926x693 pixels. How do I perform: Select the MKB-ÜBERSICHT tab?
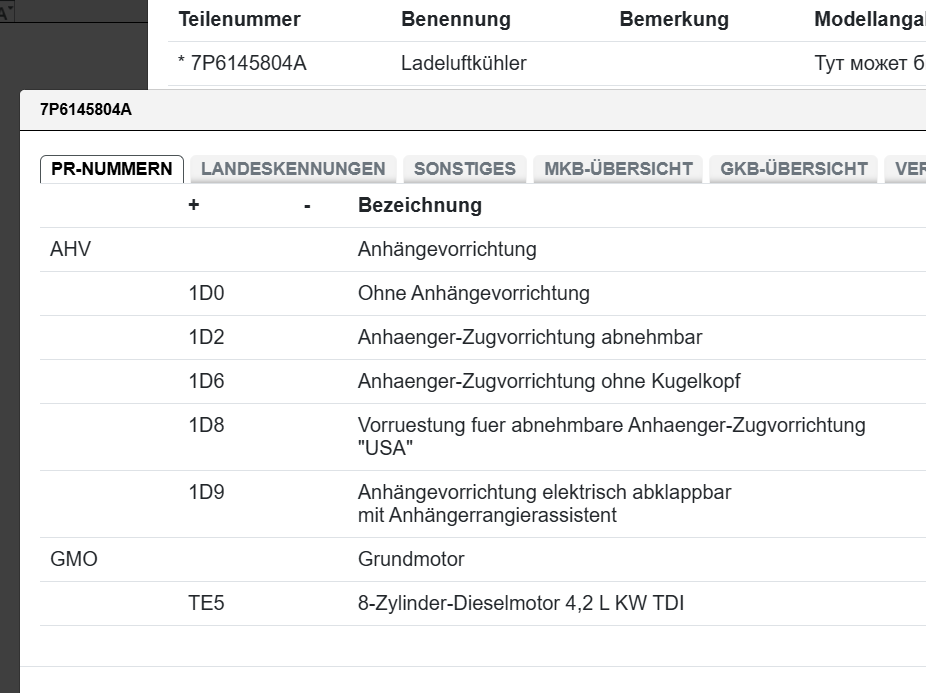(618, 169)
